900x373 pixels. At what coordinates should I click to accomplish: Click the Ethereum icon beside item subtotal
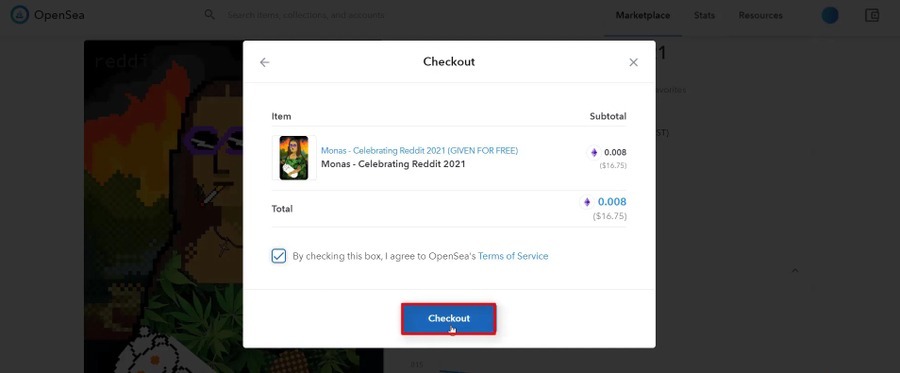click(x=594, y=153)
